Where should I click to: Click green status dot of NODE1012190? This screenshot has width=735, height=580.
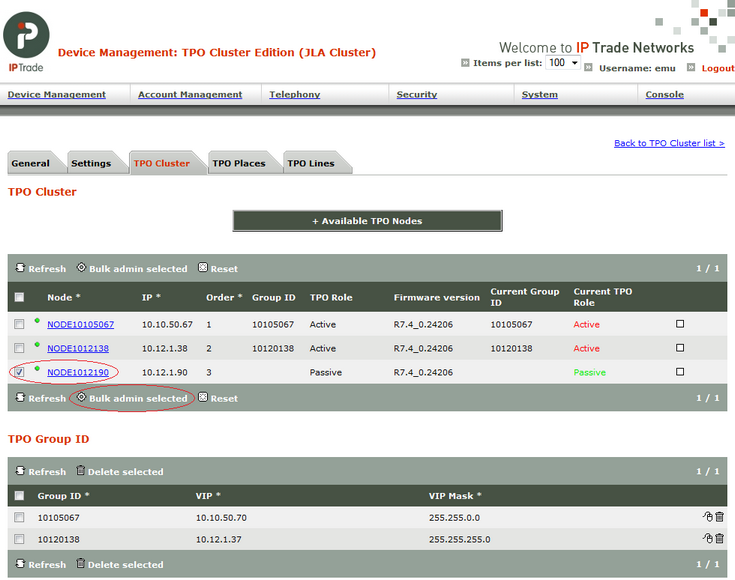[x=37, y=369]
